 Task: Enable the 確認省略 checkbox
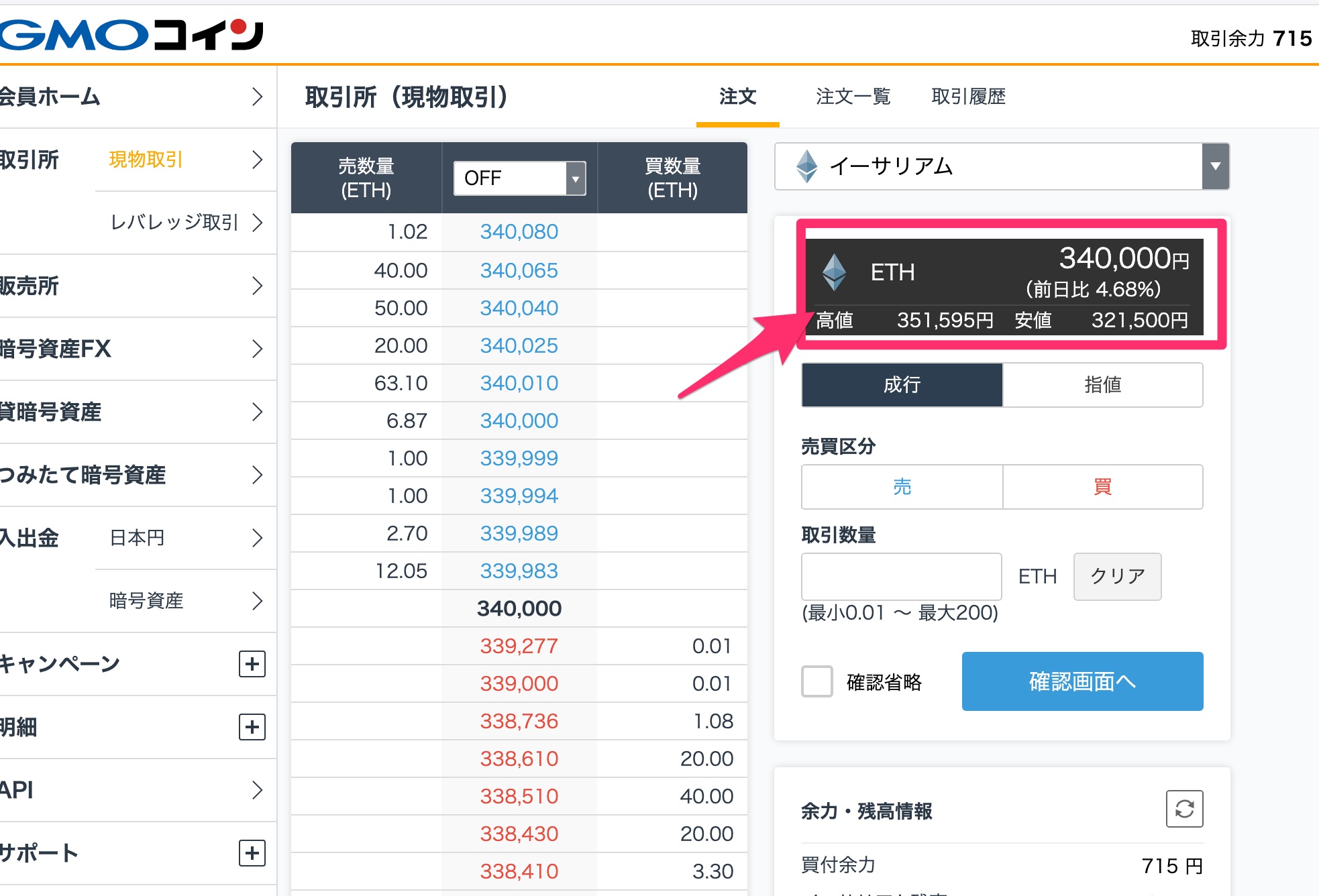pyautogui.click(x=817, y=681)
